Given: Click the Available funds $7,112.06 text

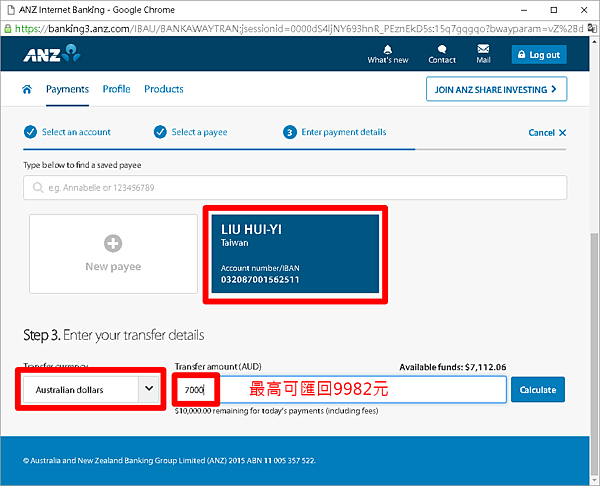Looking at the screenshot, I should point(453,367).
